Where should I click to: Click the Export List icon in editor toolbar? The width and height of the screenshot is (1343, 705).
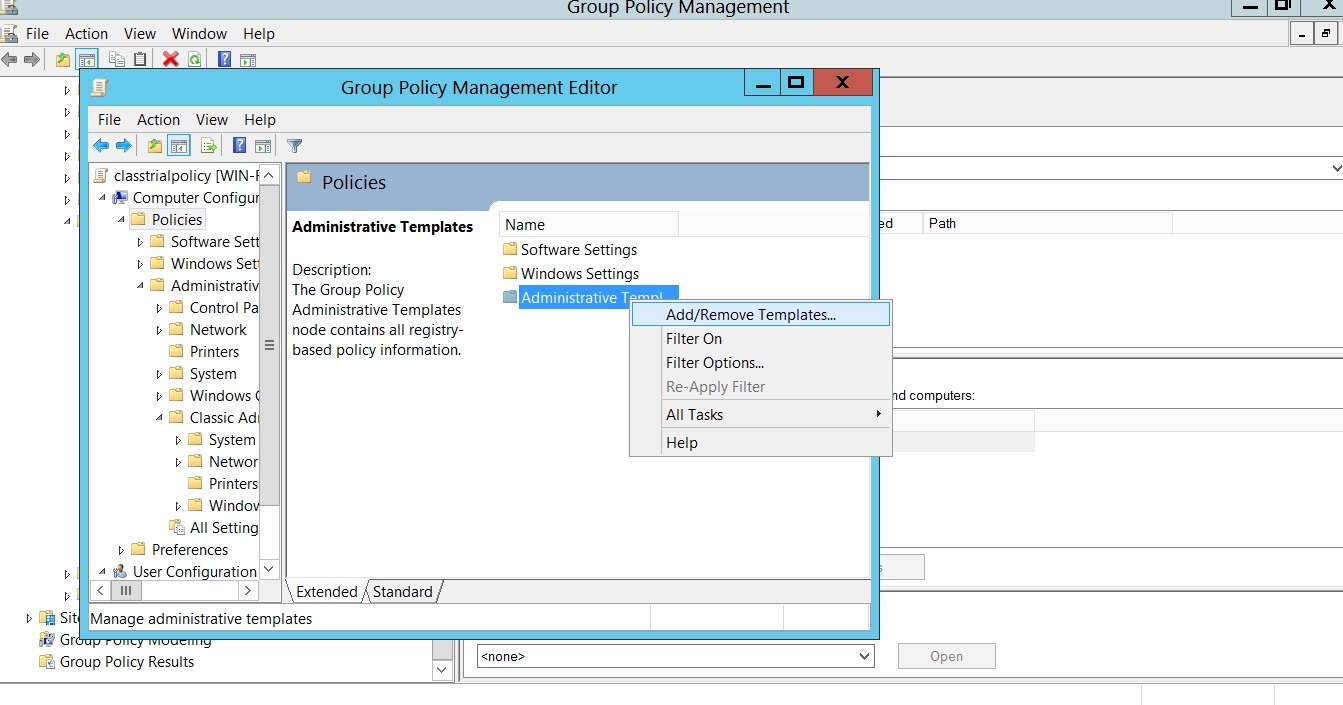pos(208,146)
